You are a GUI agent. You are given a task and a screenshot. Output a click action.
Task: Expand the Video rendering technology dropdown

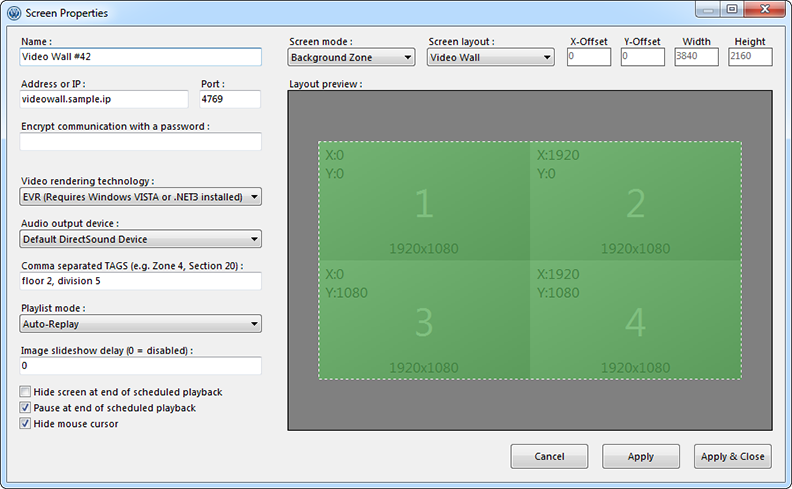(140, 197)
